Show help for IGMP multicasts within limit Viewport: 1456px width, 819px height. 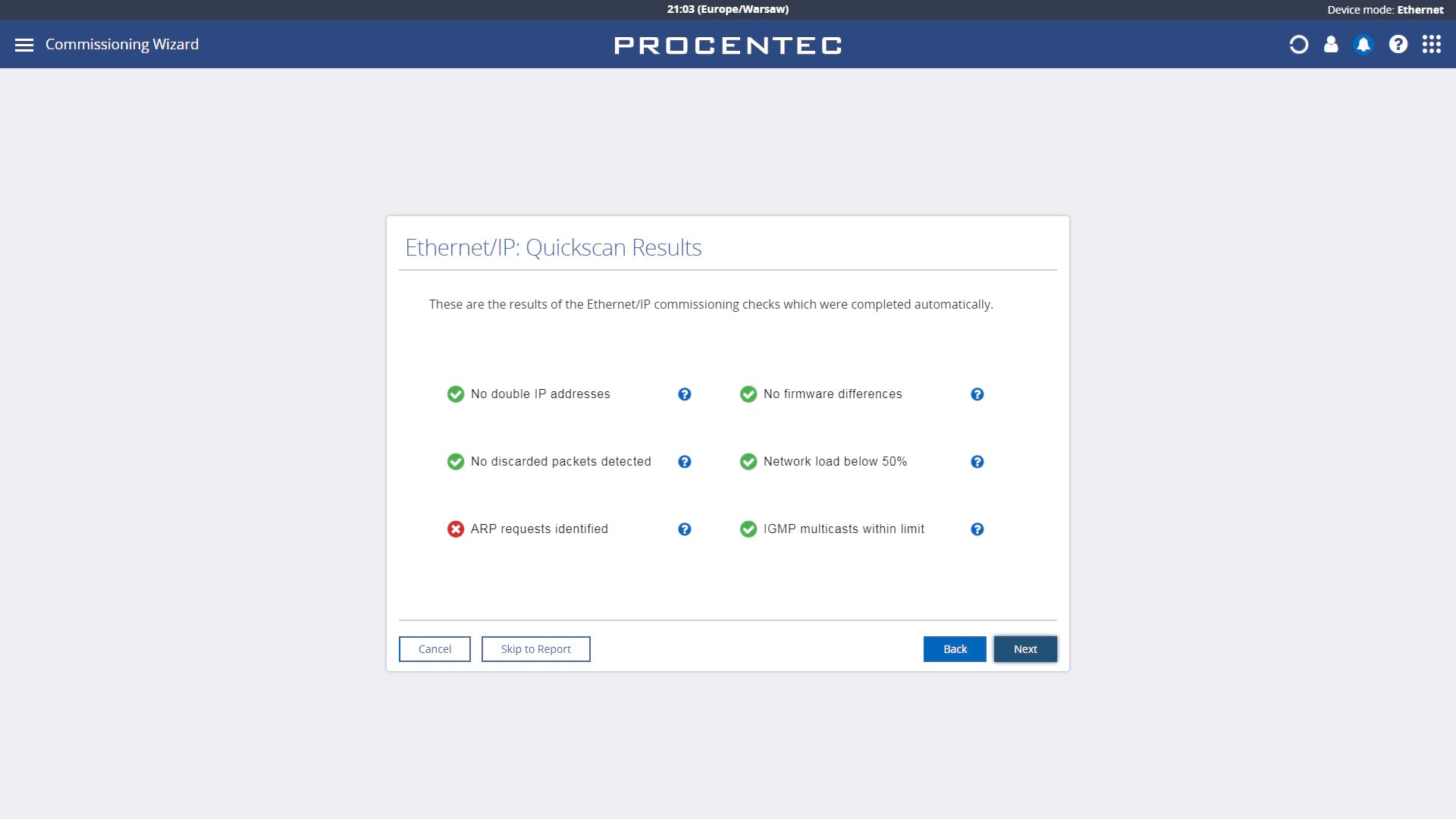[977, 529]
